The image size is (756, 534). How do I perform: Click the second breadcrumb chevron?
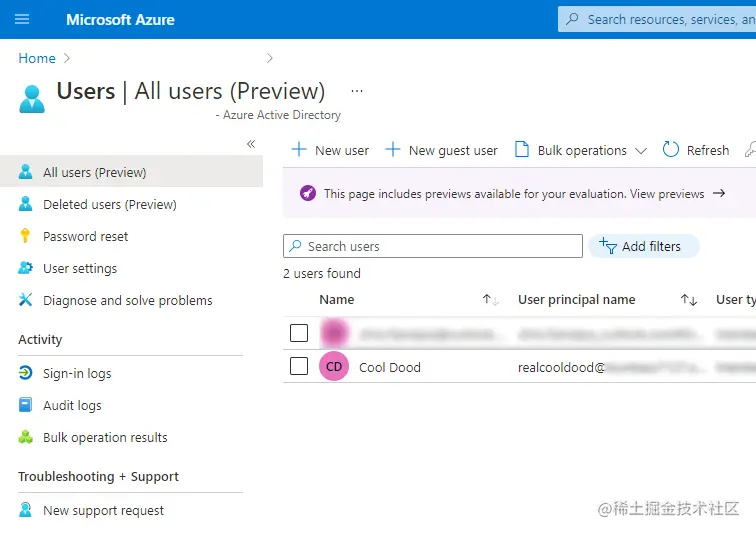270,58
